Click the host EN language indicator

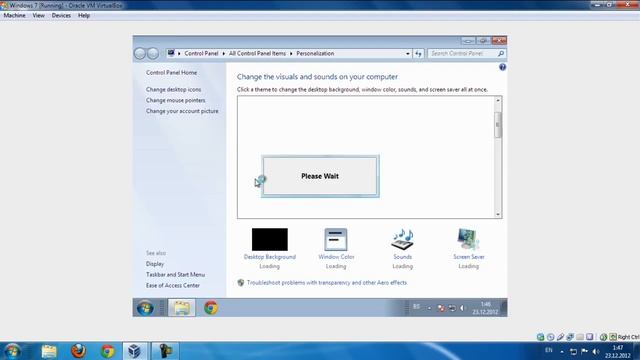pyautogui.click(x=549, y=350)
